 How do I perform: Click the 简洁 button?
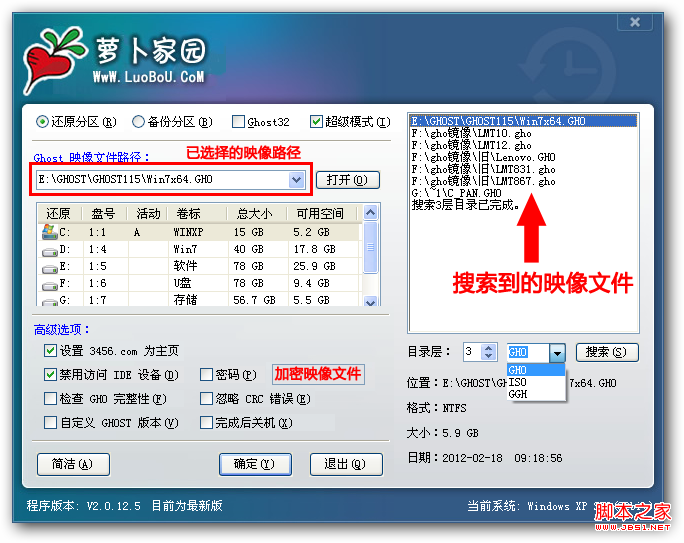[73, 464]
